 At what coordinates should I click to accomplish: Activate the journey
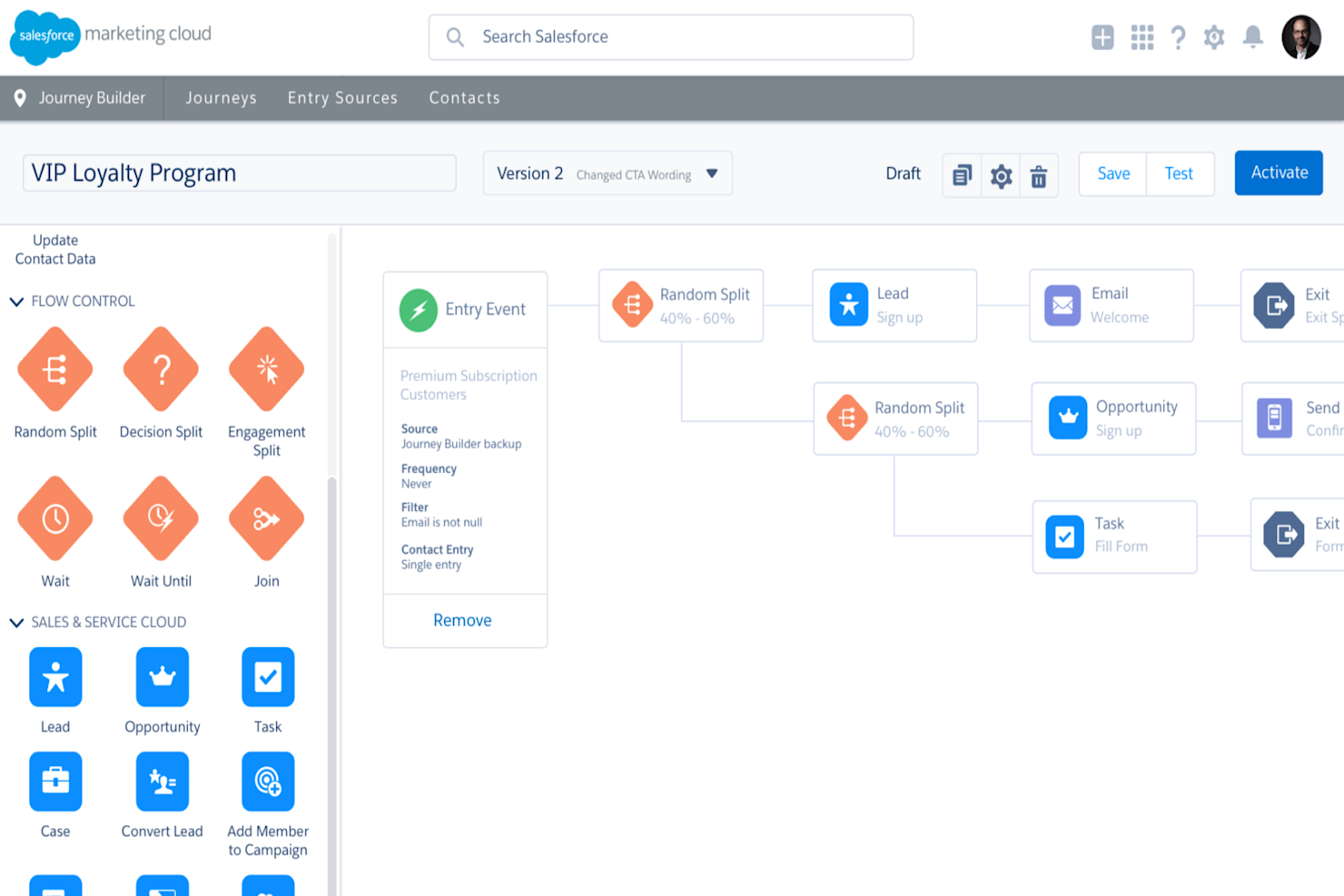[x=1279, y=172]
